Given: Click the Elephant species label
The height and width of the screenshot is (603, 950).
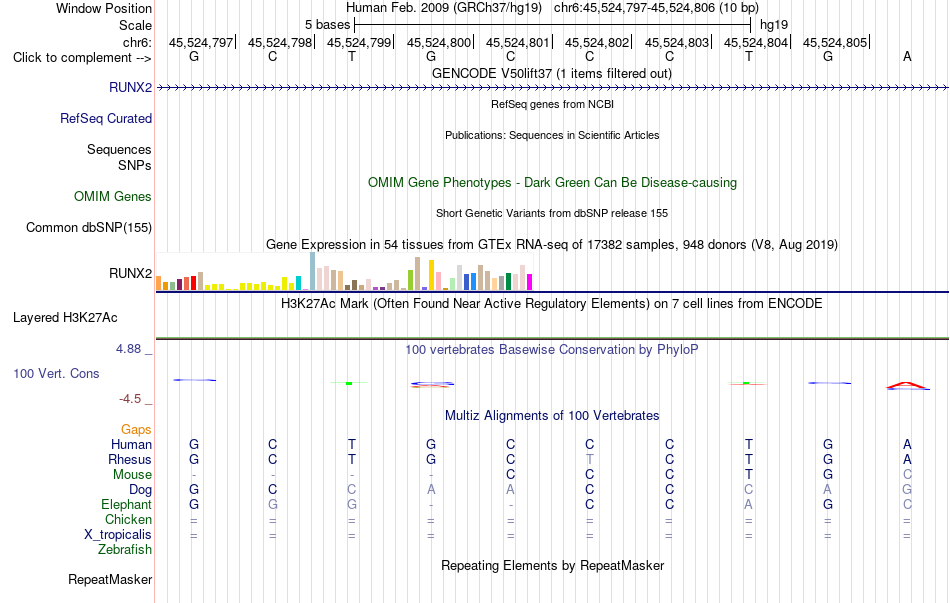Looking at the screenshot, I should [127, 504].
